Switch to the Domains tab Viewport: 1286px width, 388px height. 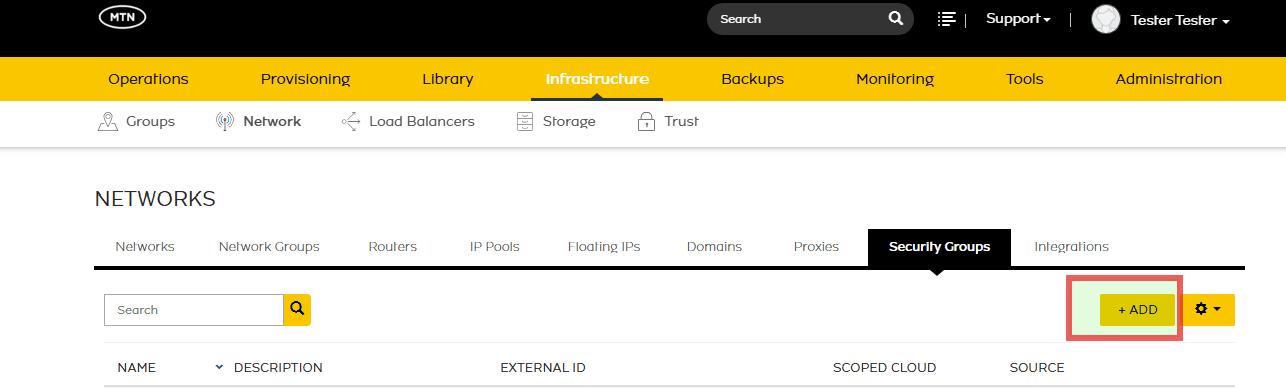pos(714,247)
